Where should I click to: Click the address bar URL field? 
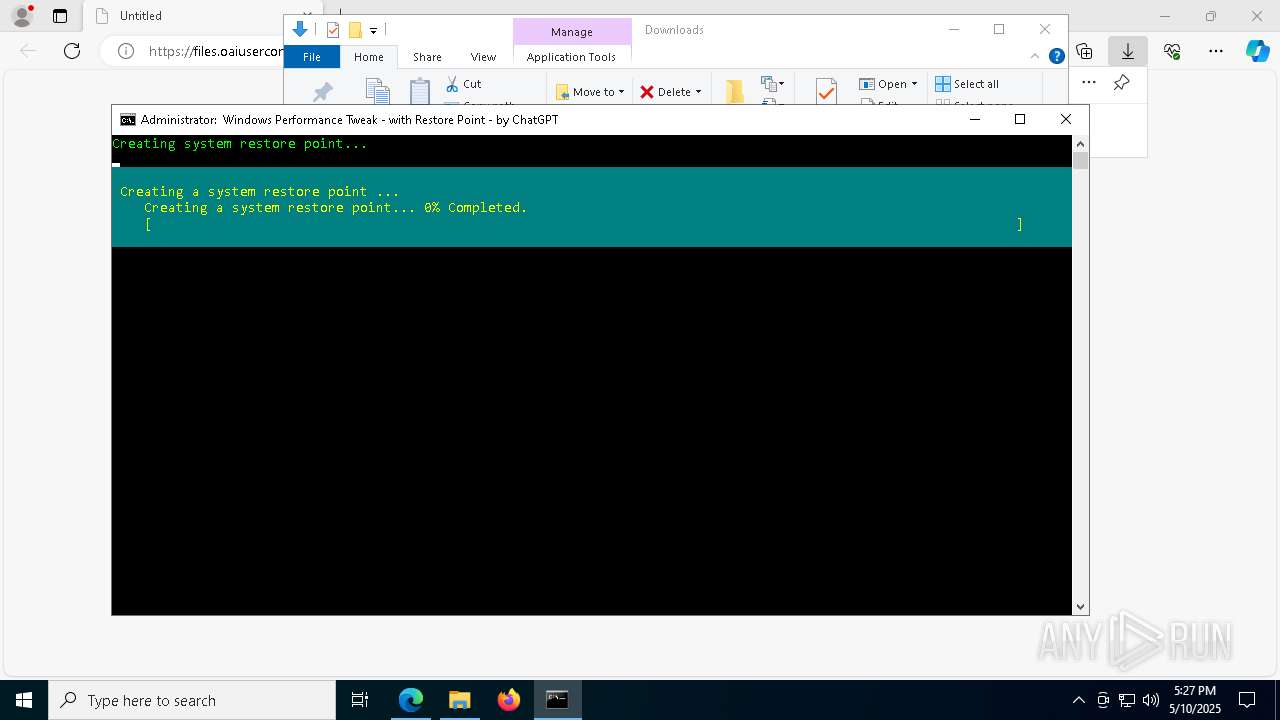(x=215, y=51)
